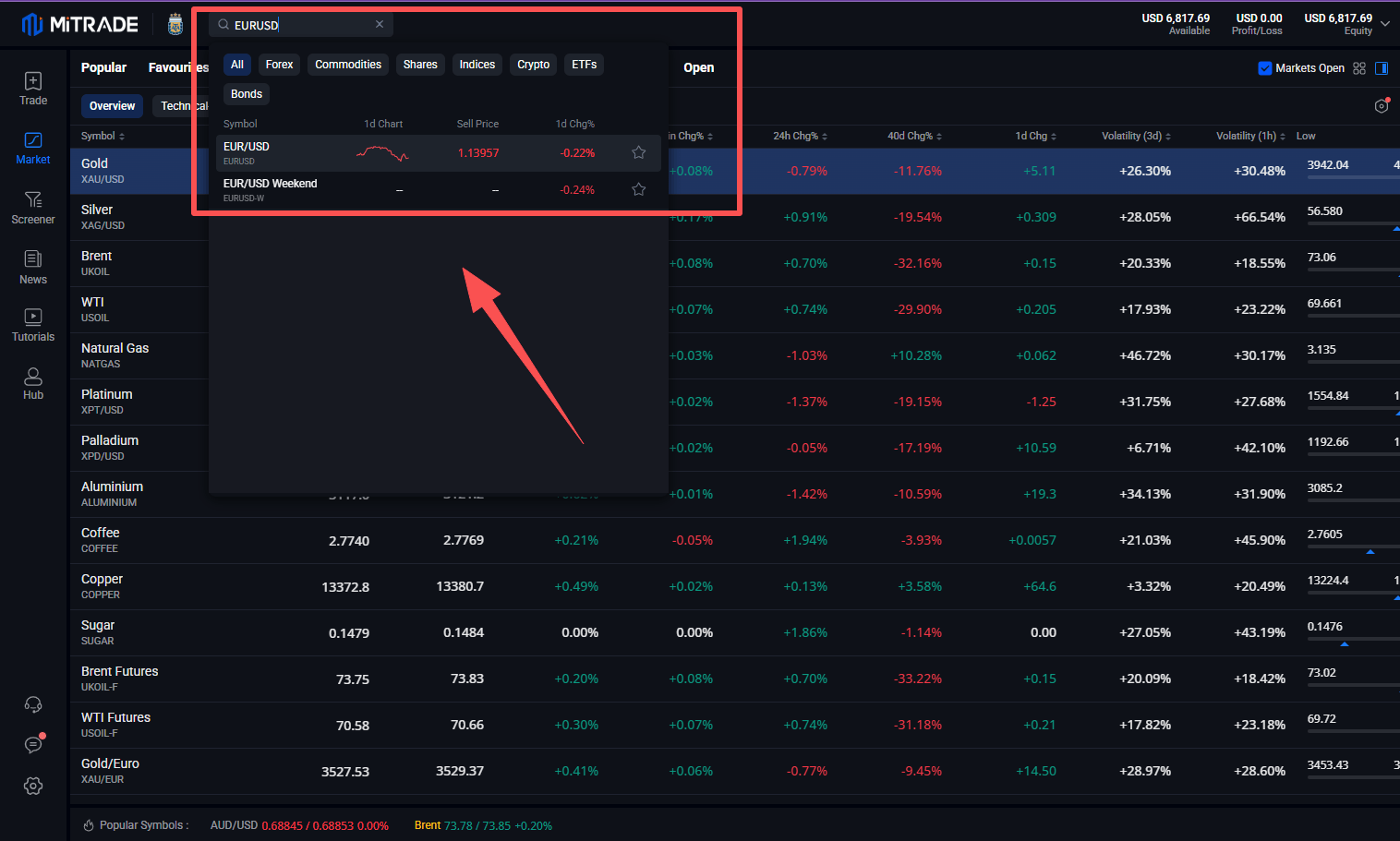Switch to the Open tab
1400x841 pixels.
click(x=699, y=67)
